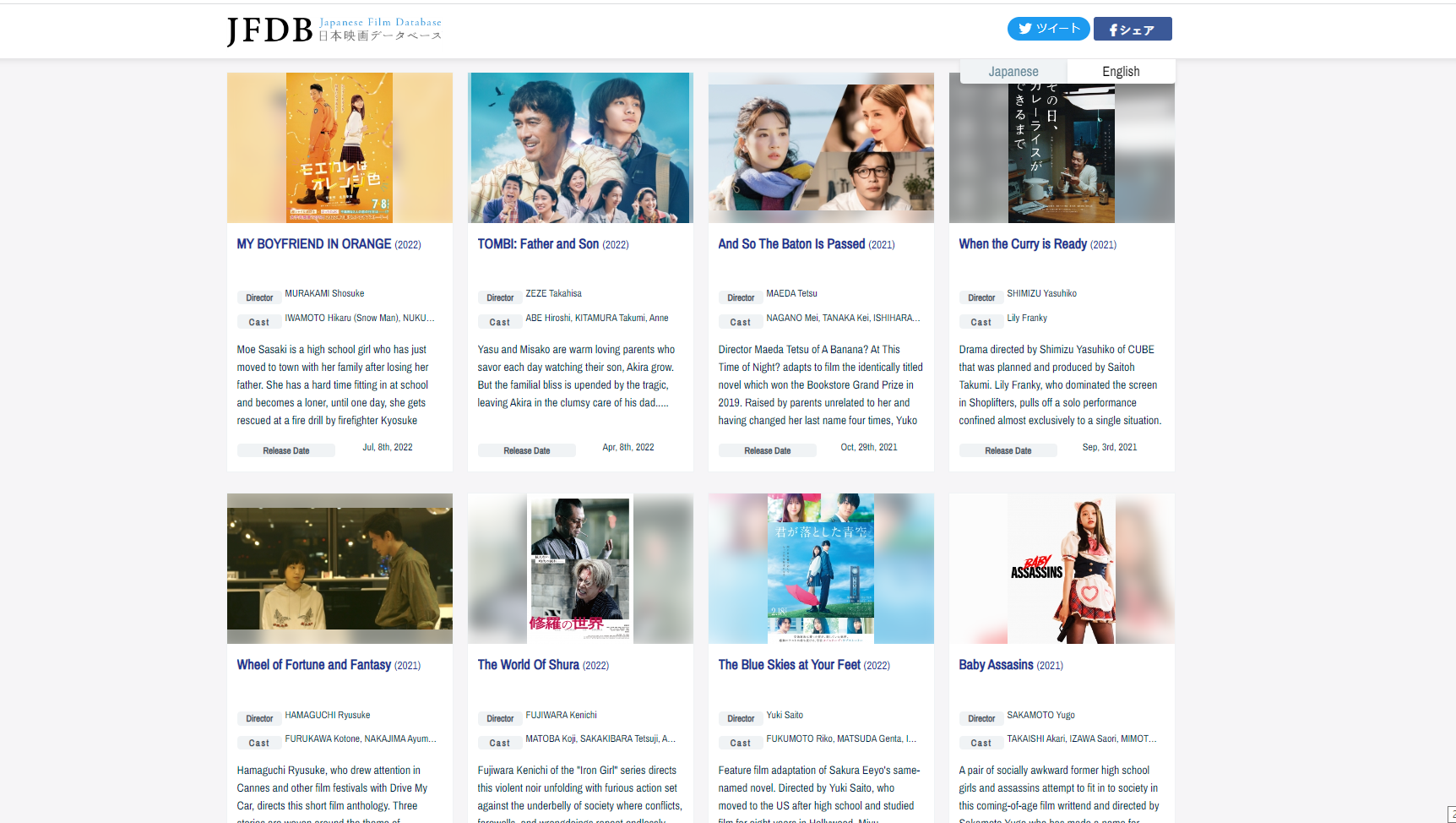1456x823 pixels.
Task: Open TOMBI: Father and Son poster image
Action: pyautogui.click(x=580, y=148)
